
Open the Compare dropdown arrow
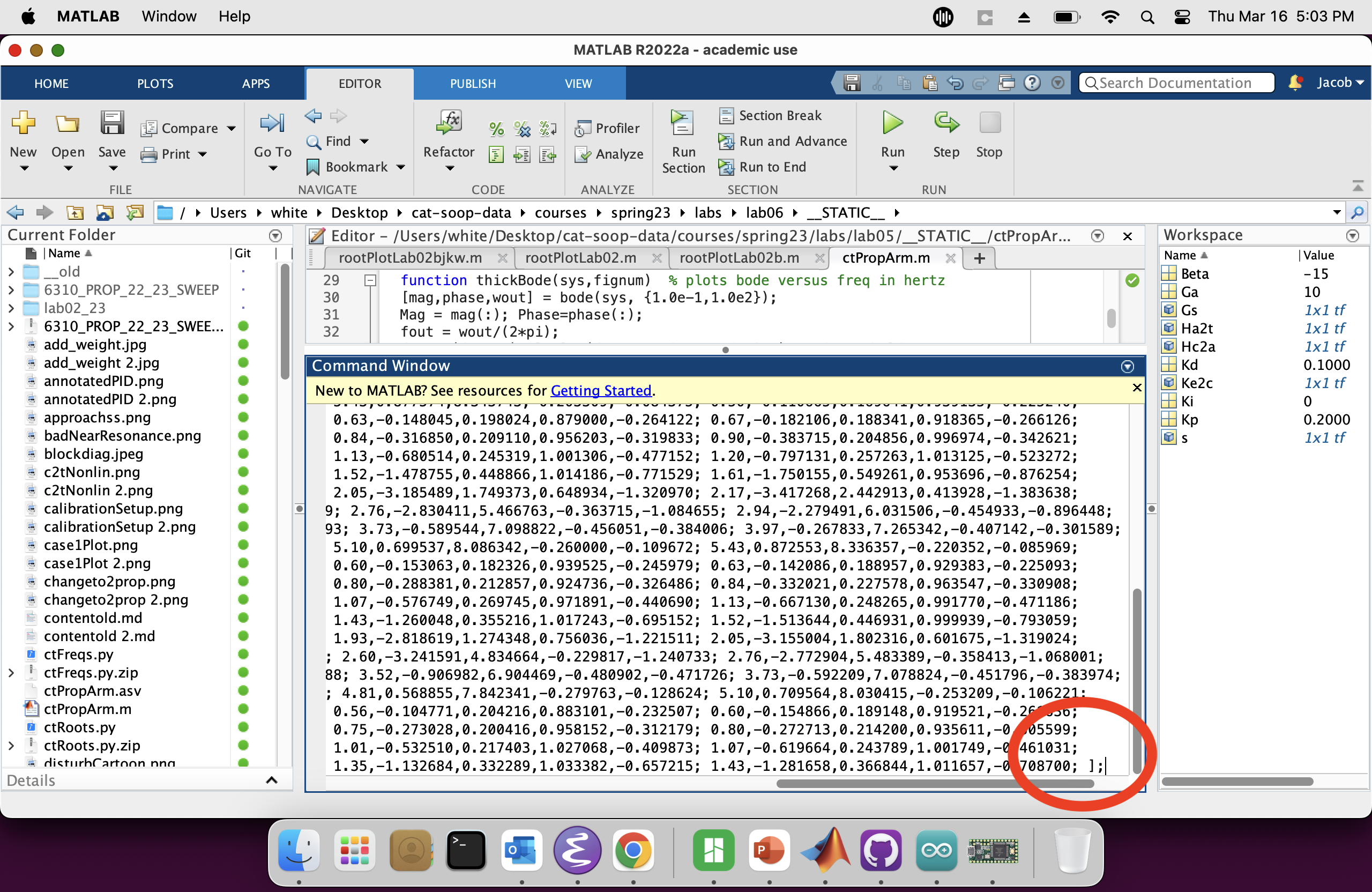[x=232, y=129]
